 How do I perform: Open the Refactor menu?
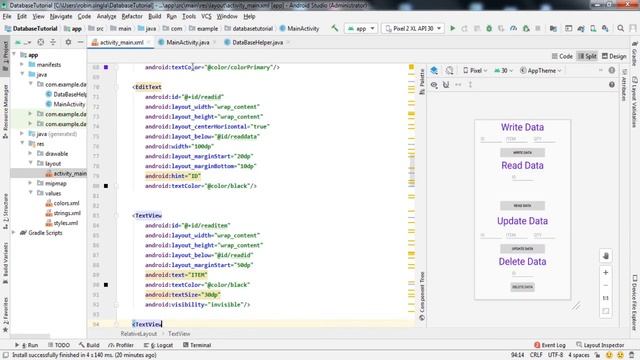132,16
